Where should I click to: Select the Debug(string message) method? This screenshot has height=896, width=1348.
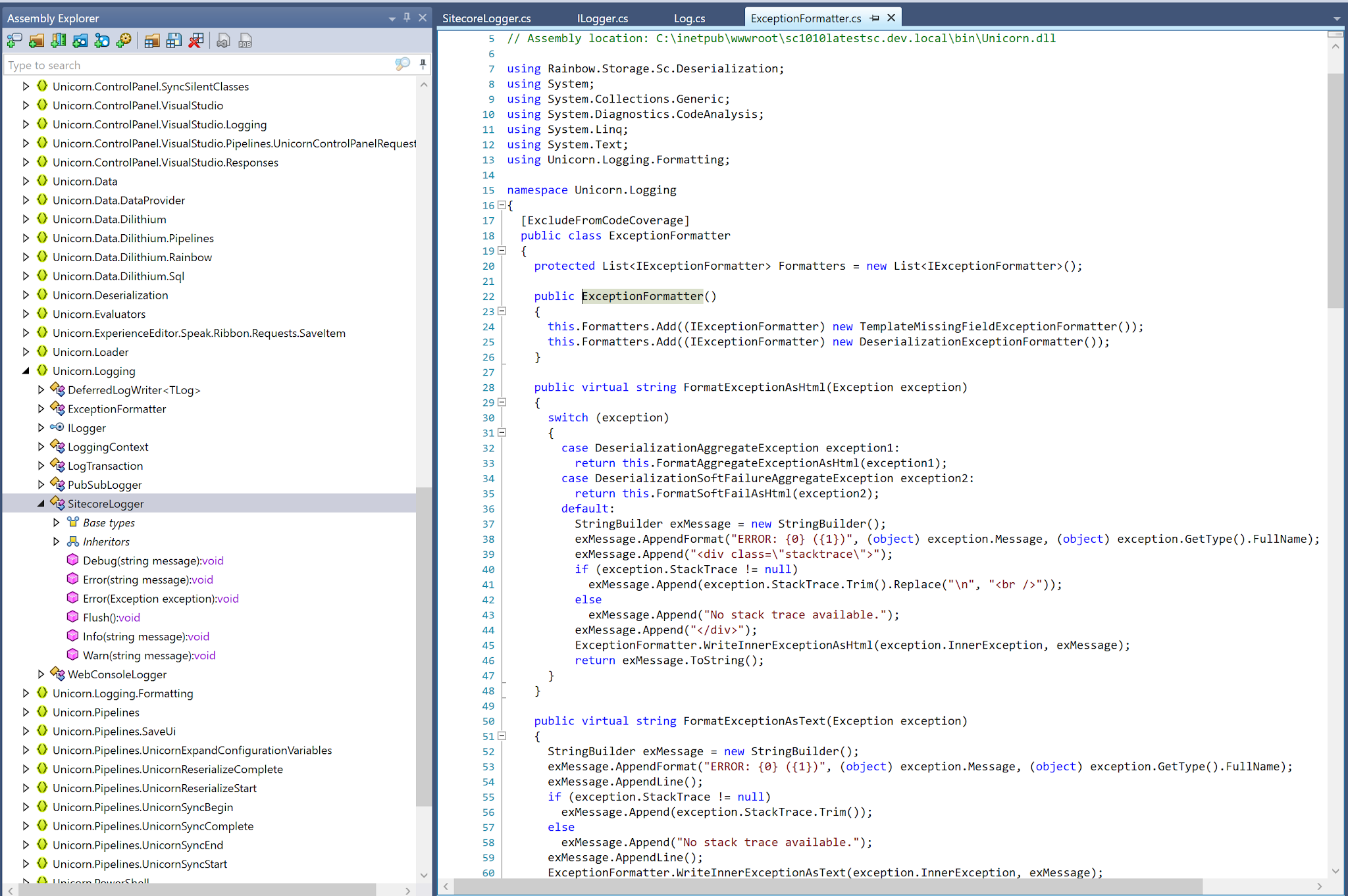pyautogui.click(x=153, y=560)
